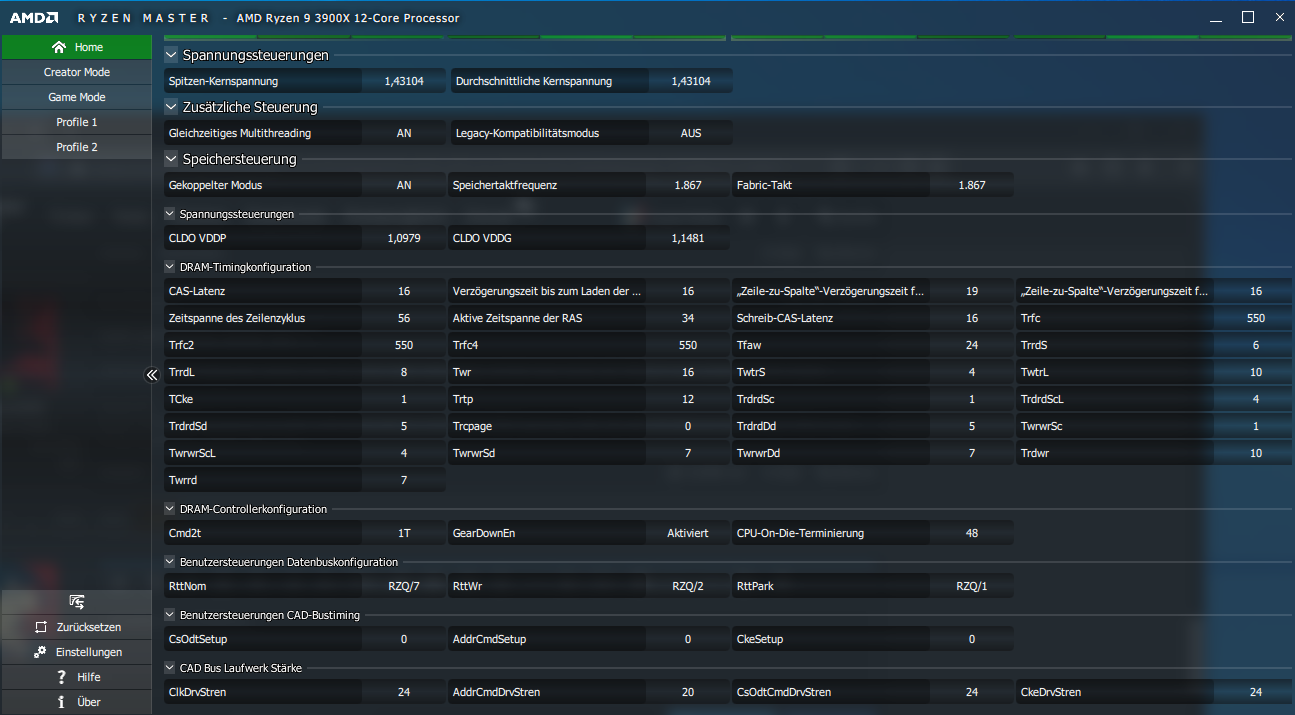Click the Zurücksetzen button
The height and width of the screenshot is (715, 1295).
tap(76, 627)
